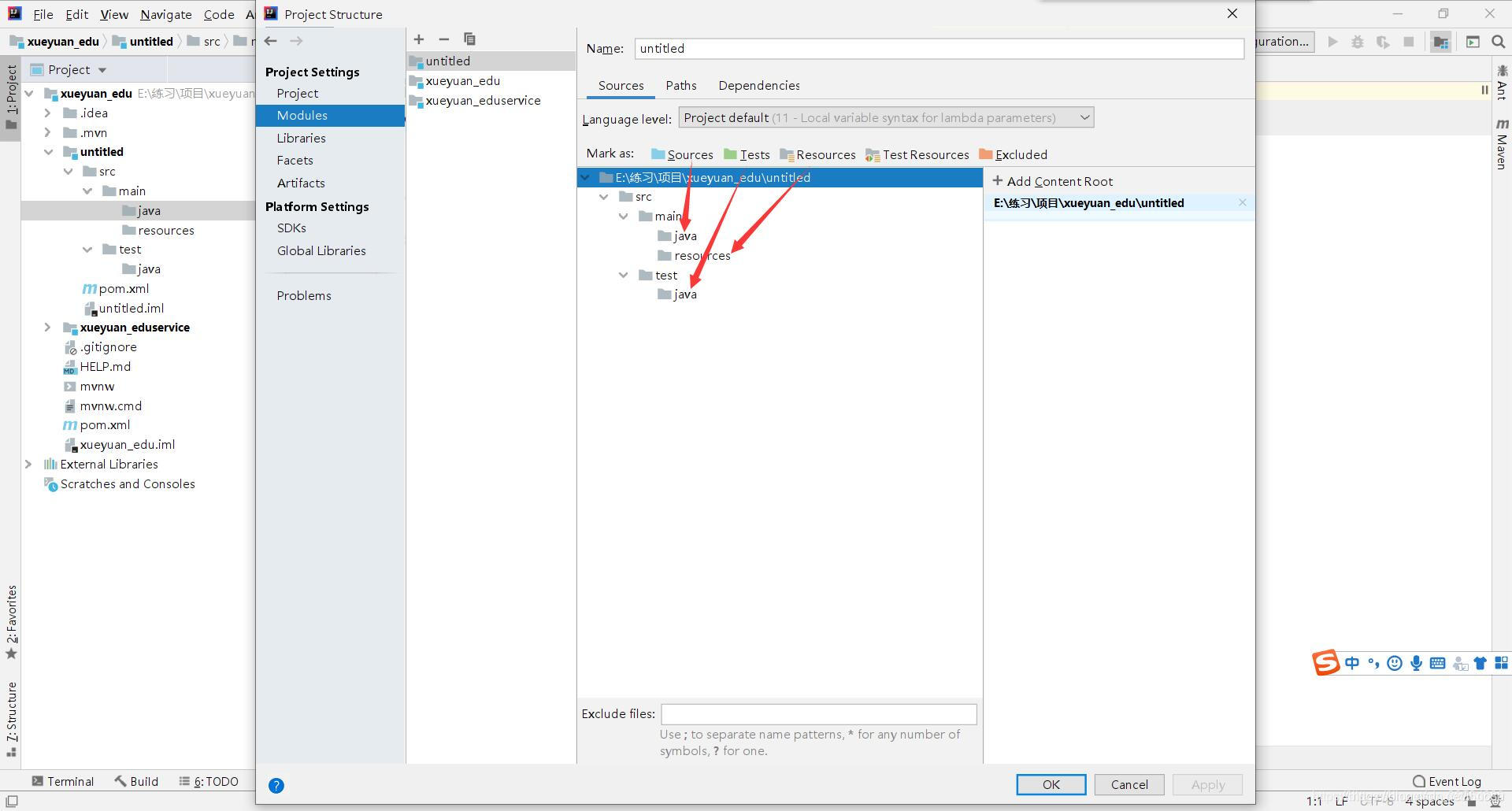Open help with the question mark icon
The image size is (1512, 811).
pos(276,785)
